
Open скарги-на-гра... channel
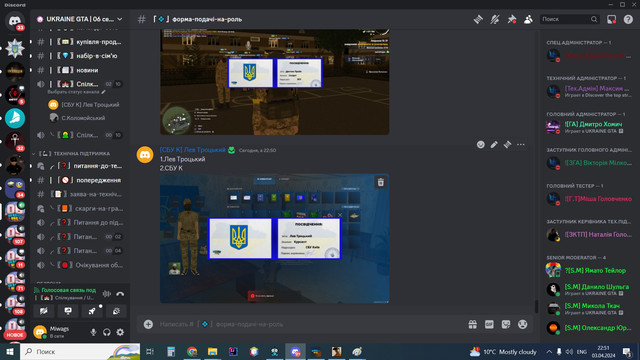point(80,209)
